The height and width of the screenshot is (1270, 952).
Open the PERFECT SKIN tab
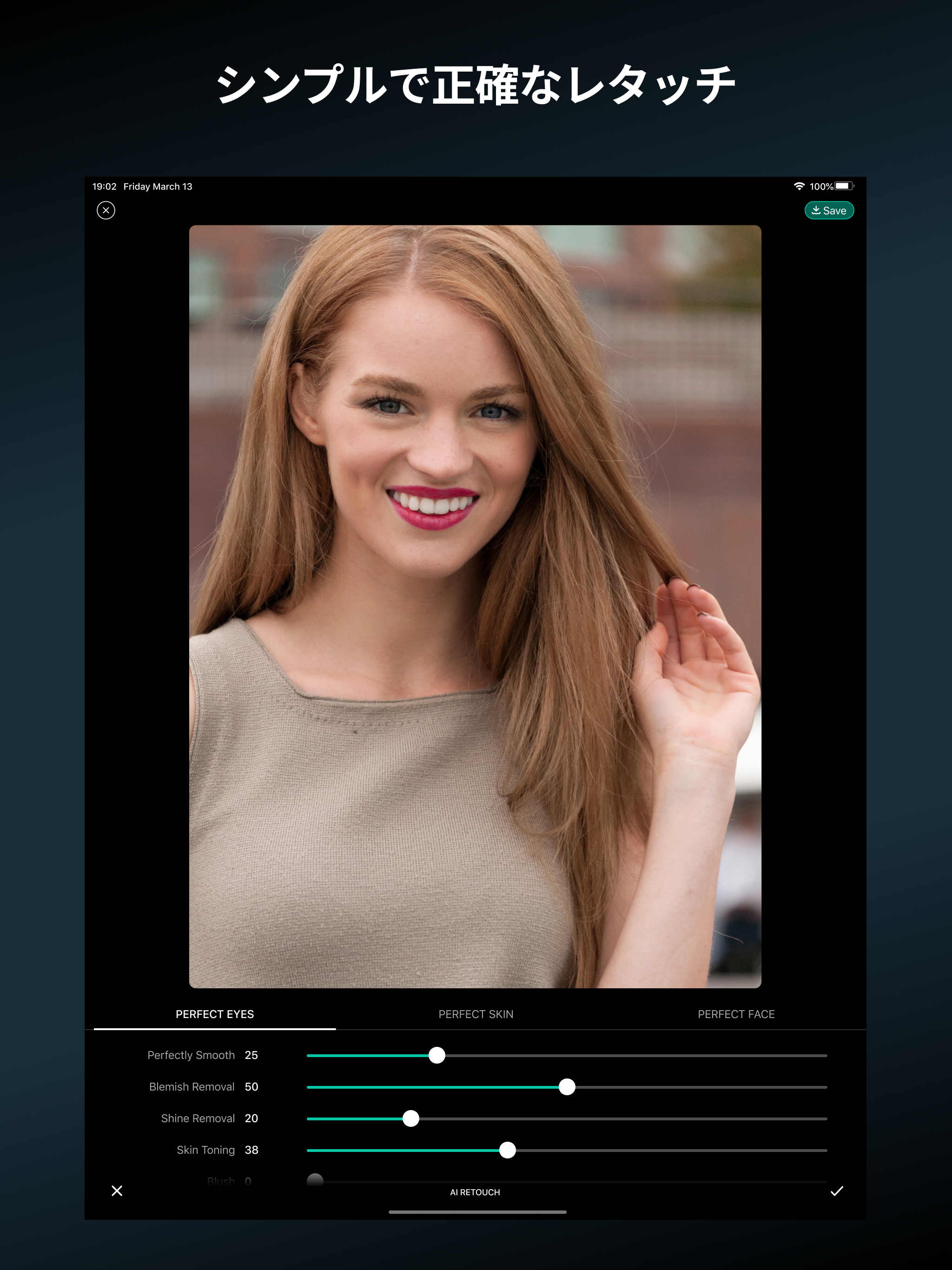click(476, 1014)
